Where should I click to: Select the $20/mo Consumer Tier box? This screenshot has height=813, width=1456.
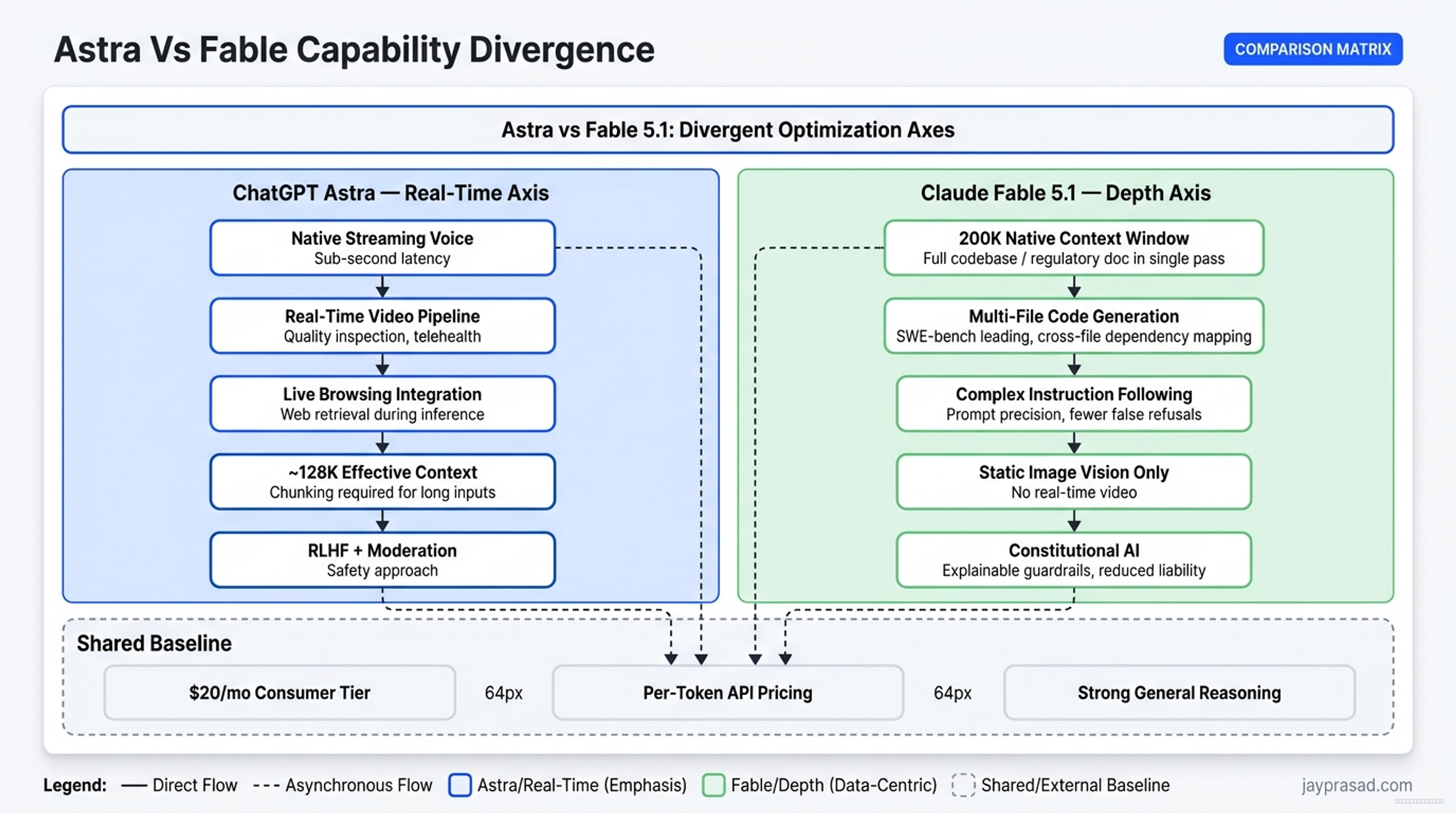[280, 693]
